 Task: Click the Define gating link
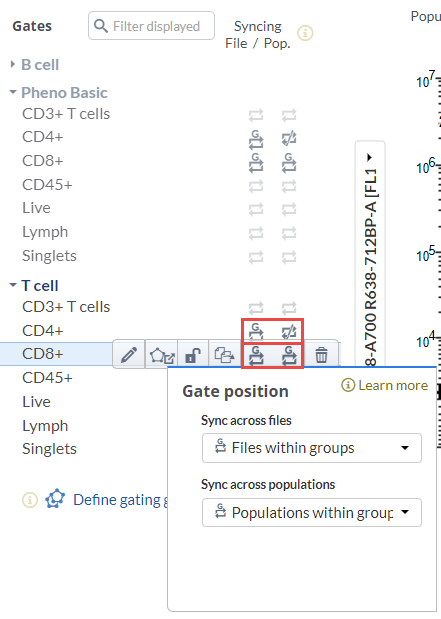(x=120, y=500)
